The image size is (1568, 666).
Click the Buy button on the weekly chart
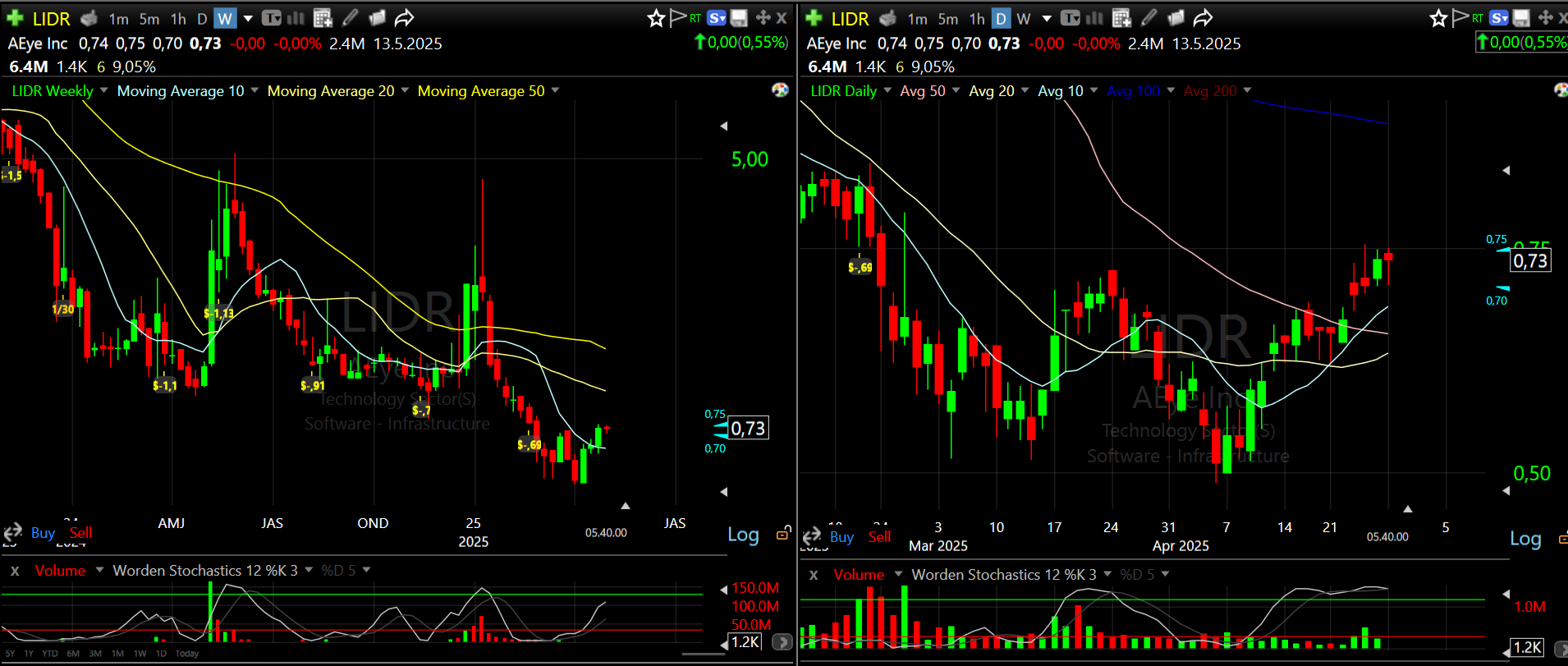[x=43, y=533]
